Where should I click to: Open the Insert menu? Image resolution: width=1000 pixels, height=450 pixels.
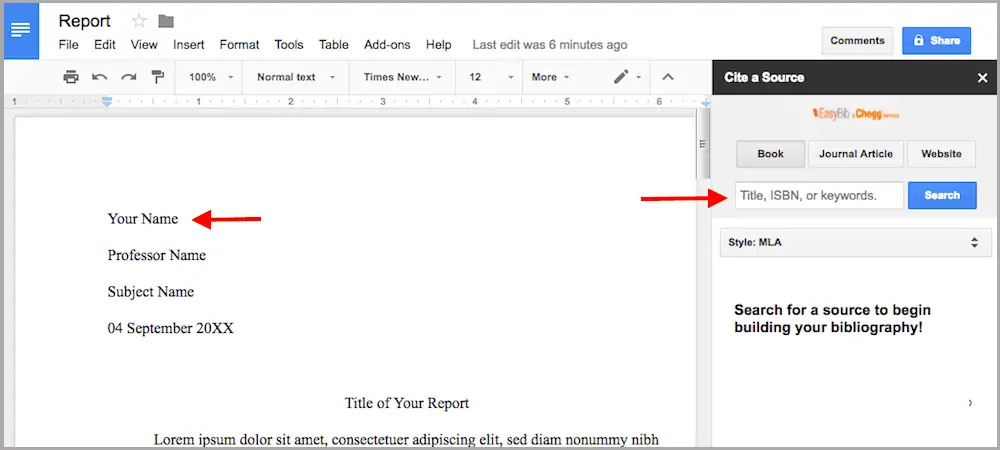coord(188,45)
